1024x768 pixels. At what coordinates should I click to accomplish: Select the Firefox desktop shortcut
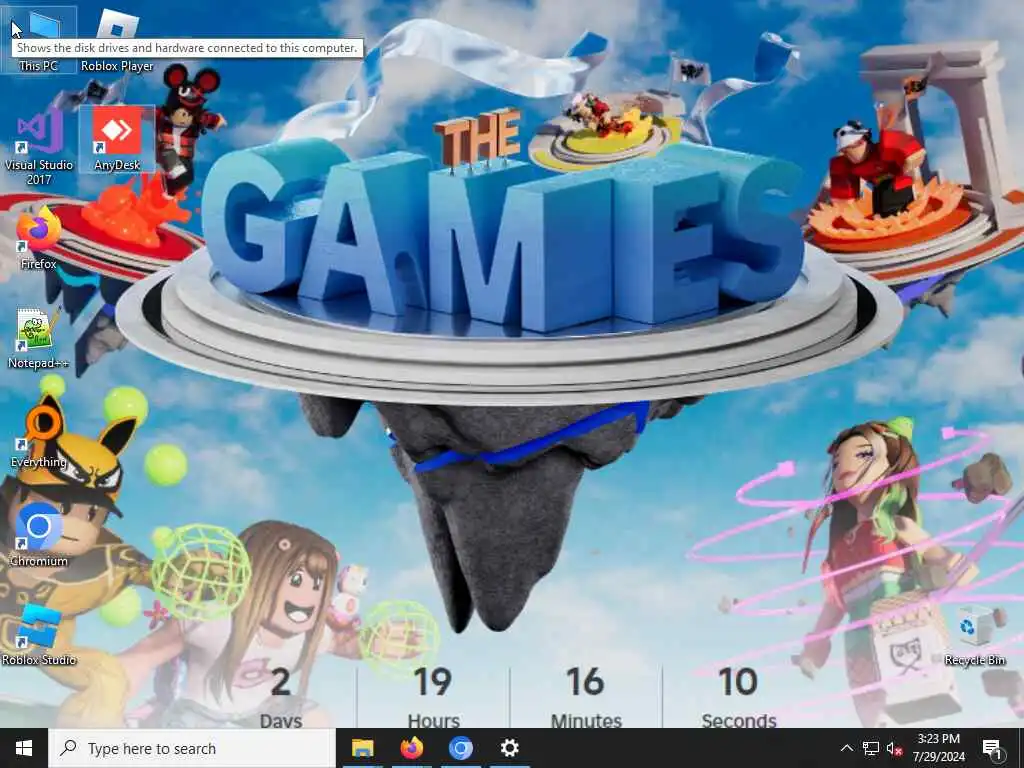(39, 238)
